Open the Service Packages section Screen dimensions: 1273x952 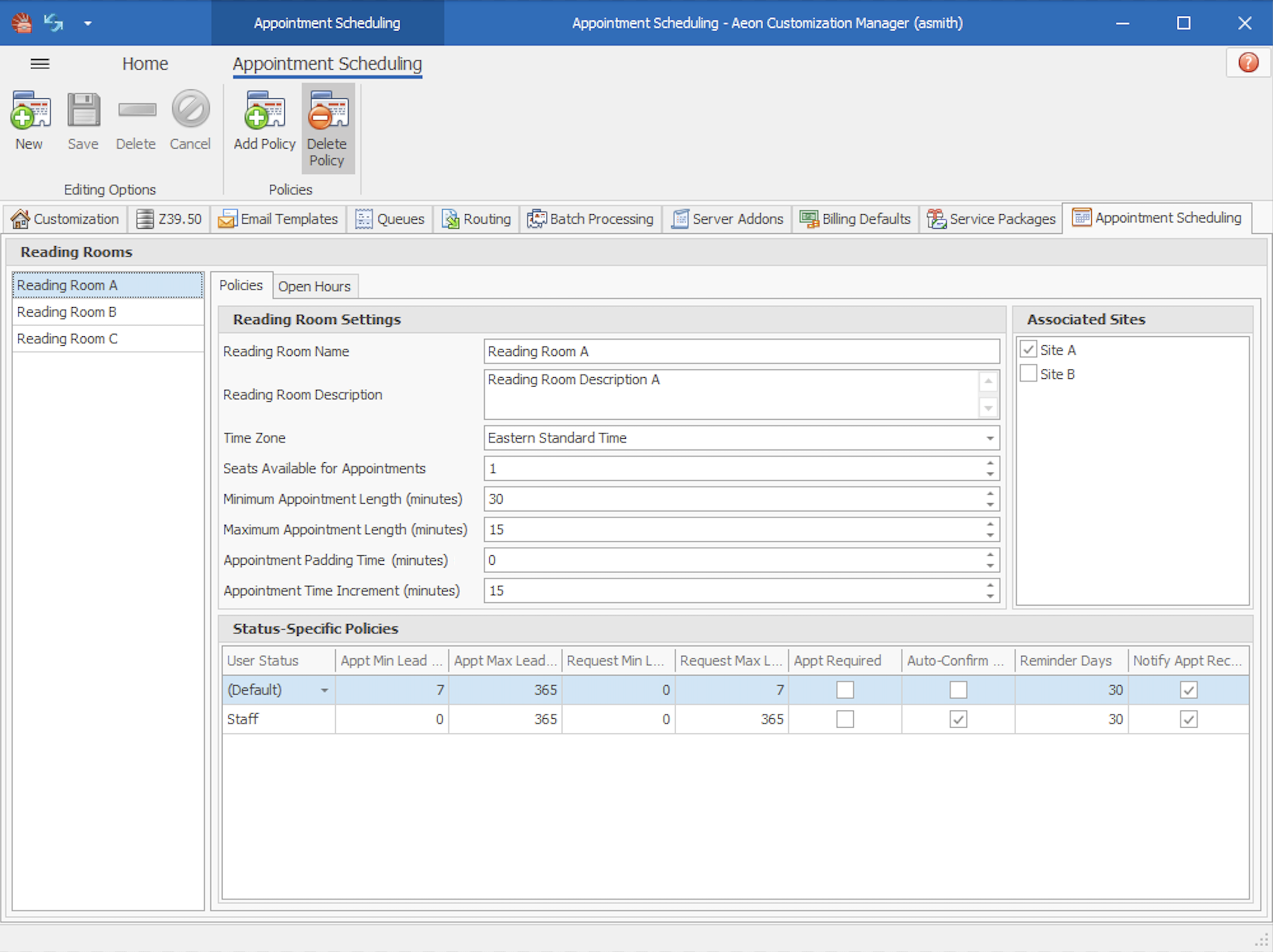pyautogui.click(x=991, y=218)
